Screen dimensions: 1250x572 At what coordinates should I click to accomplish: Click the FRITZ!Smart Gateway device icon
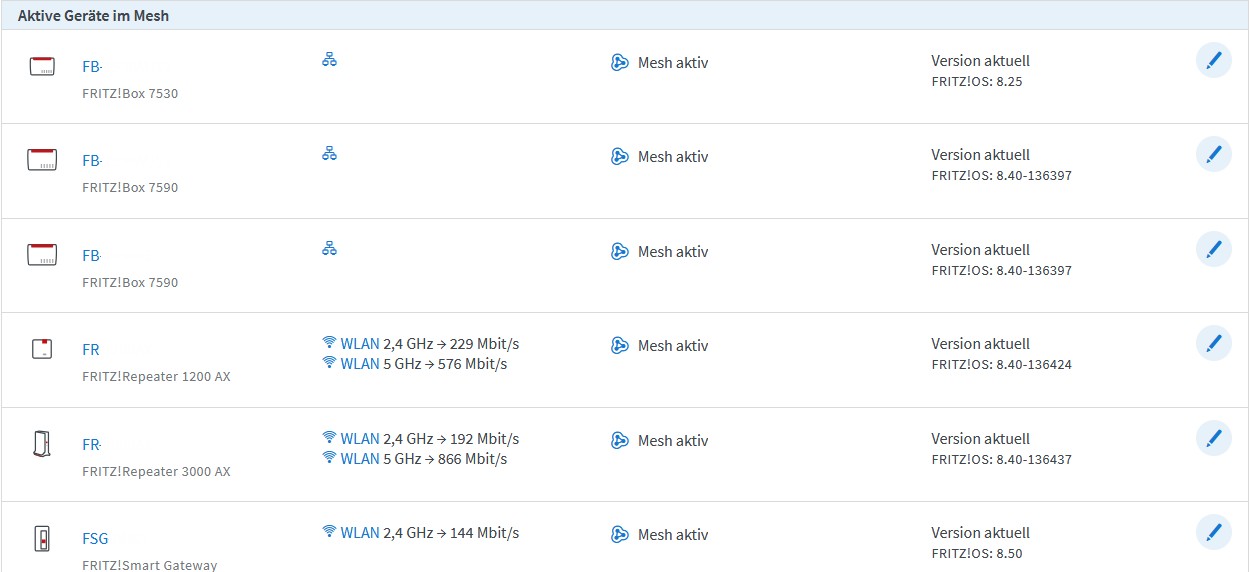pos(42,538)
